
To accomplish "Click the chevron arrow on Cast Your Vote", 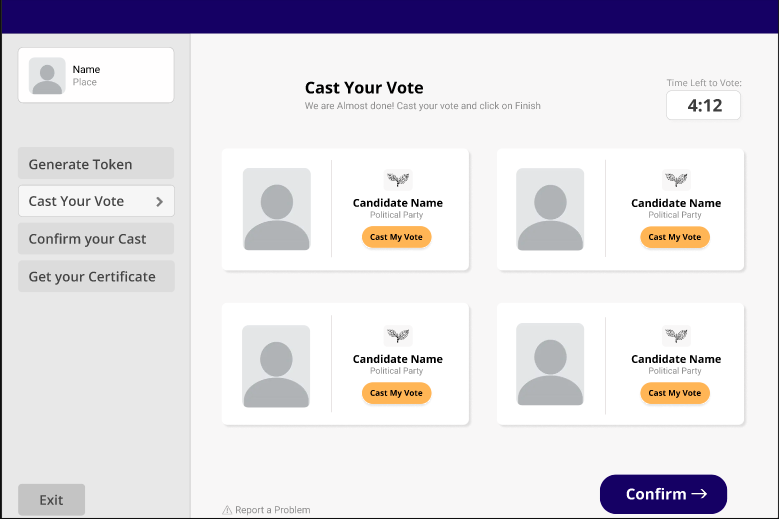I will pyautogui.click(x=159, y=201).
